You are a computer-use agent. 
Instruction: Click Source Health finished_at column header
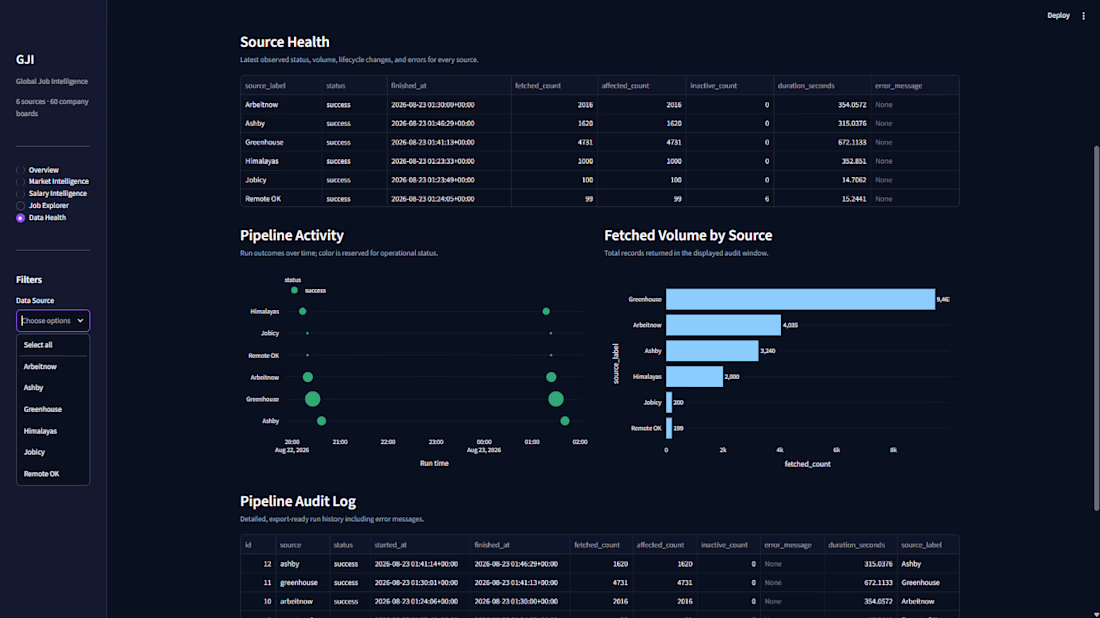tap(449, 86)
